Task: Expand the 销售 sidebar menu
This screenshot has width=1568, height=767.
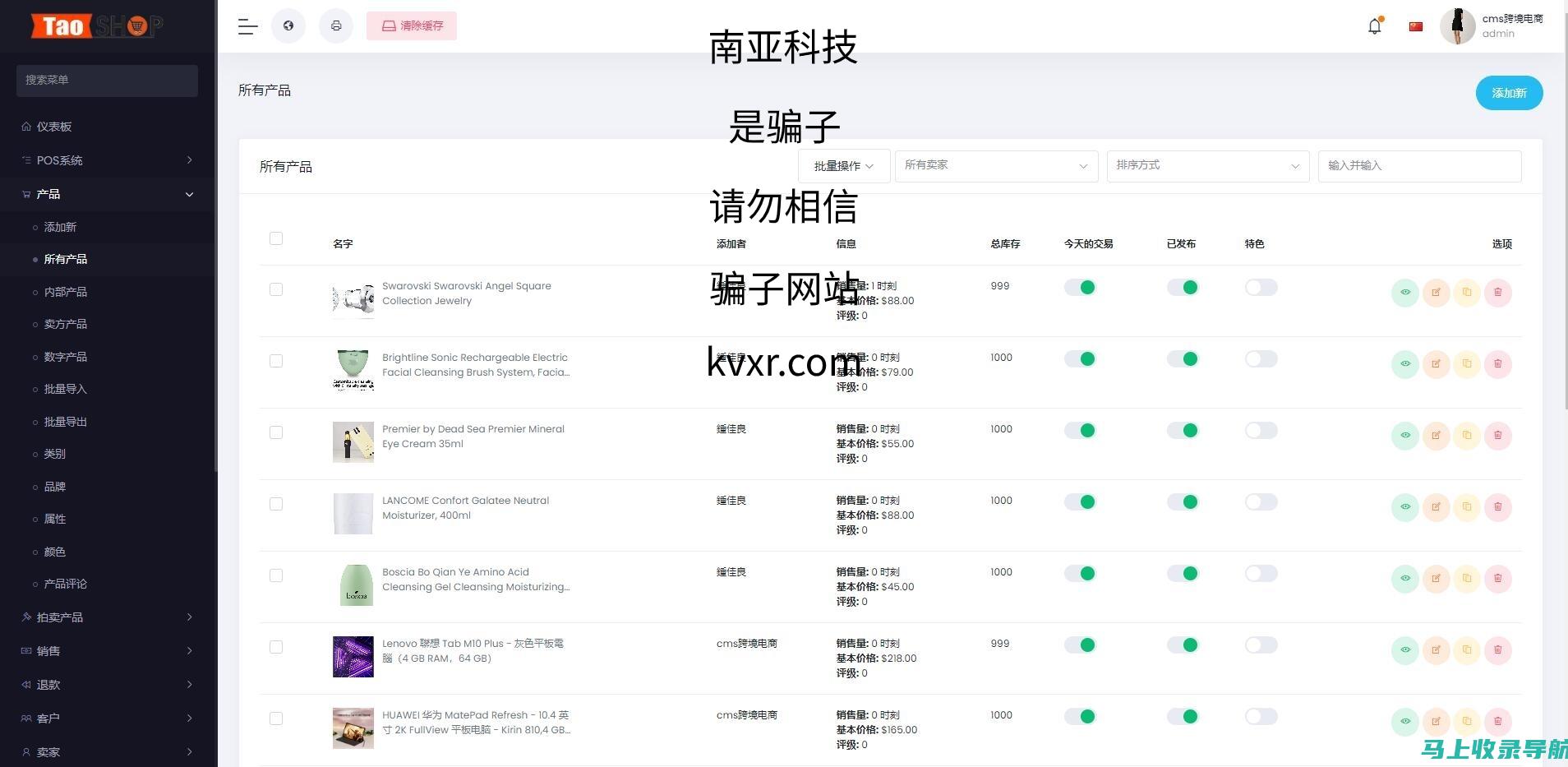Action: pyautogui.click(x=108, y=651)
